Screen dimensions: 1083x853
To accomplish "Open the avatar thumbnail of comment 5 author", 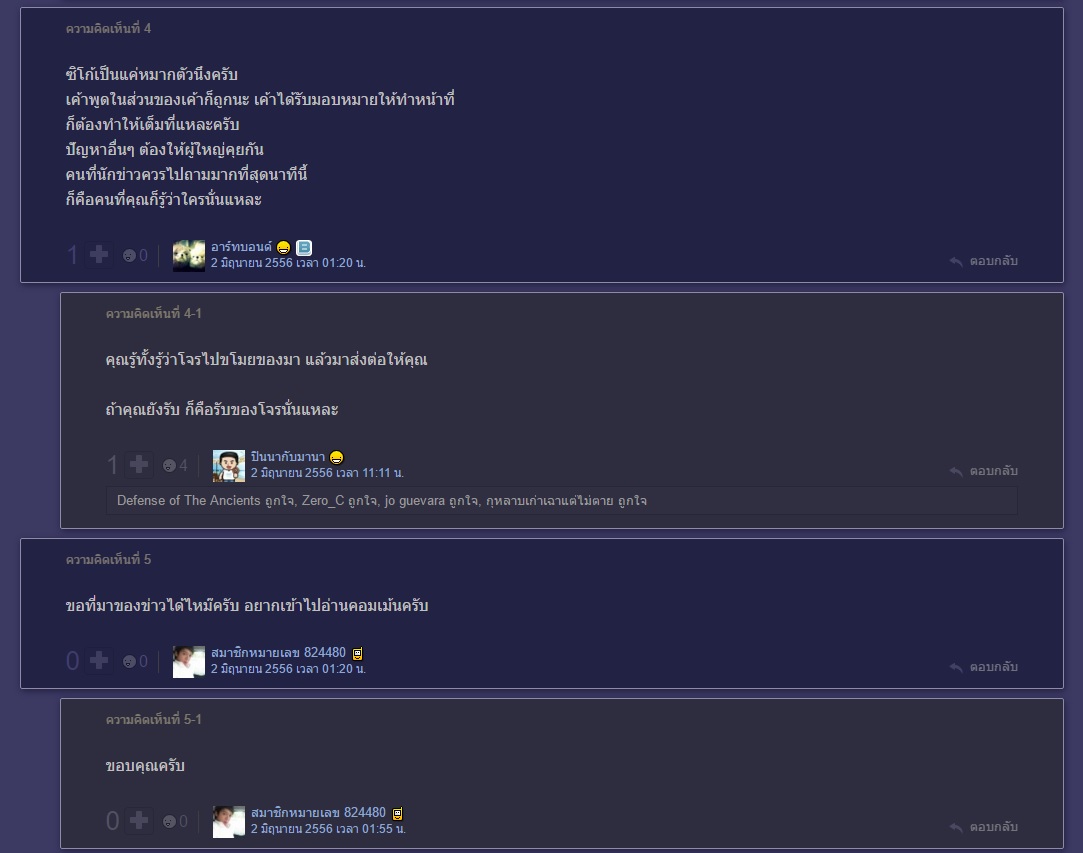I will tap(189, 662).
